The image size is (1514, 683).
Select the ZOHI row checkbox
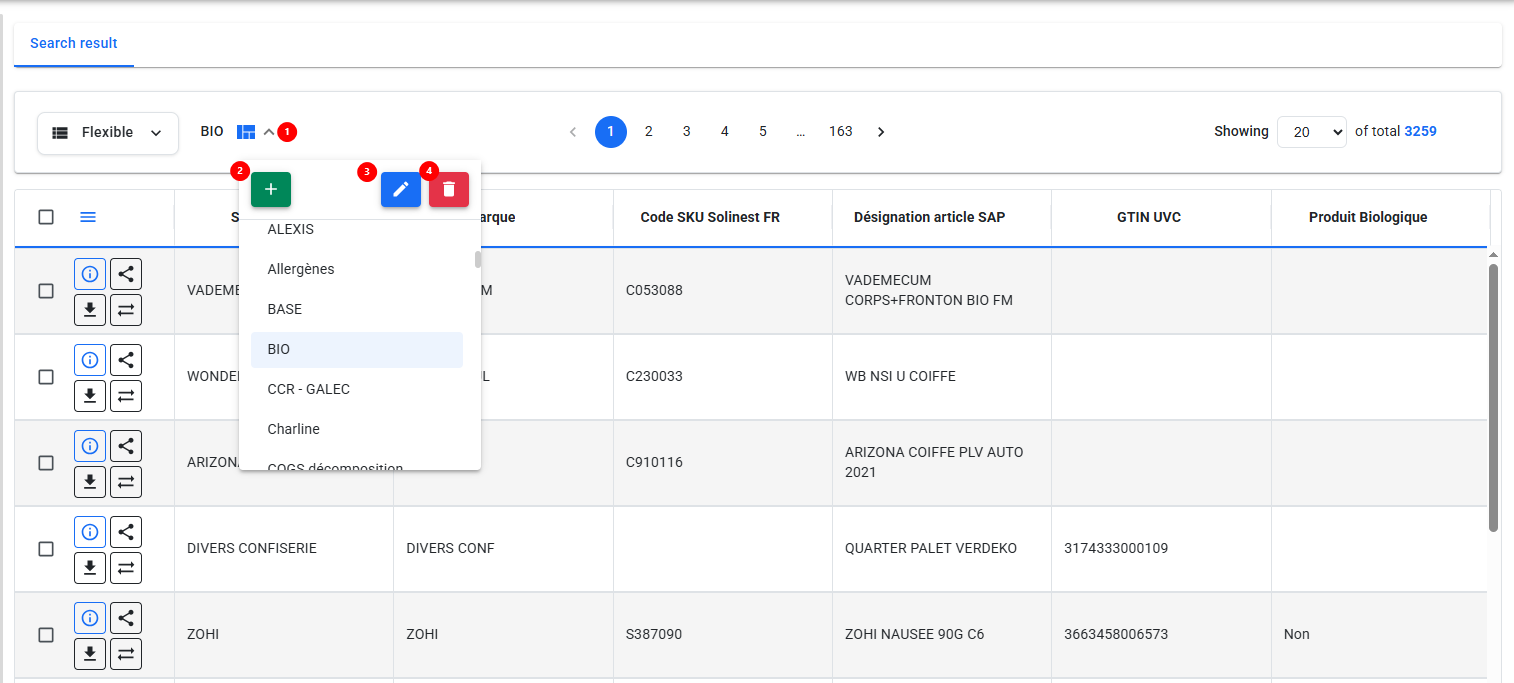click(46, 635)
